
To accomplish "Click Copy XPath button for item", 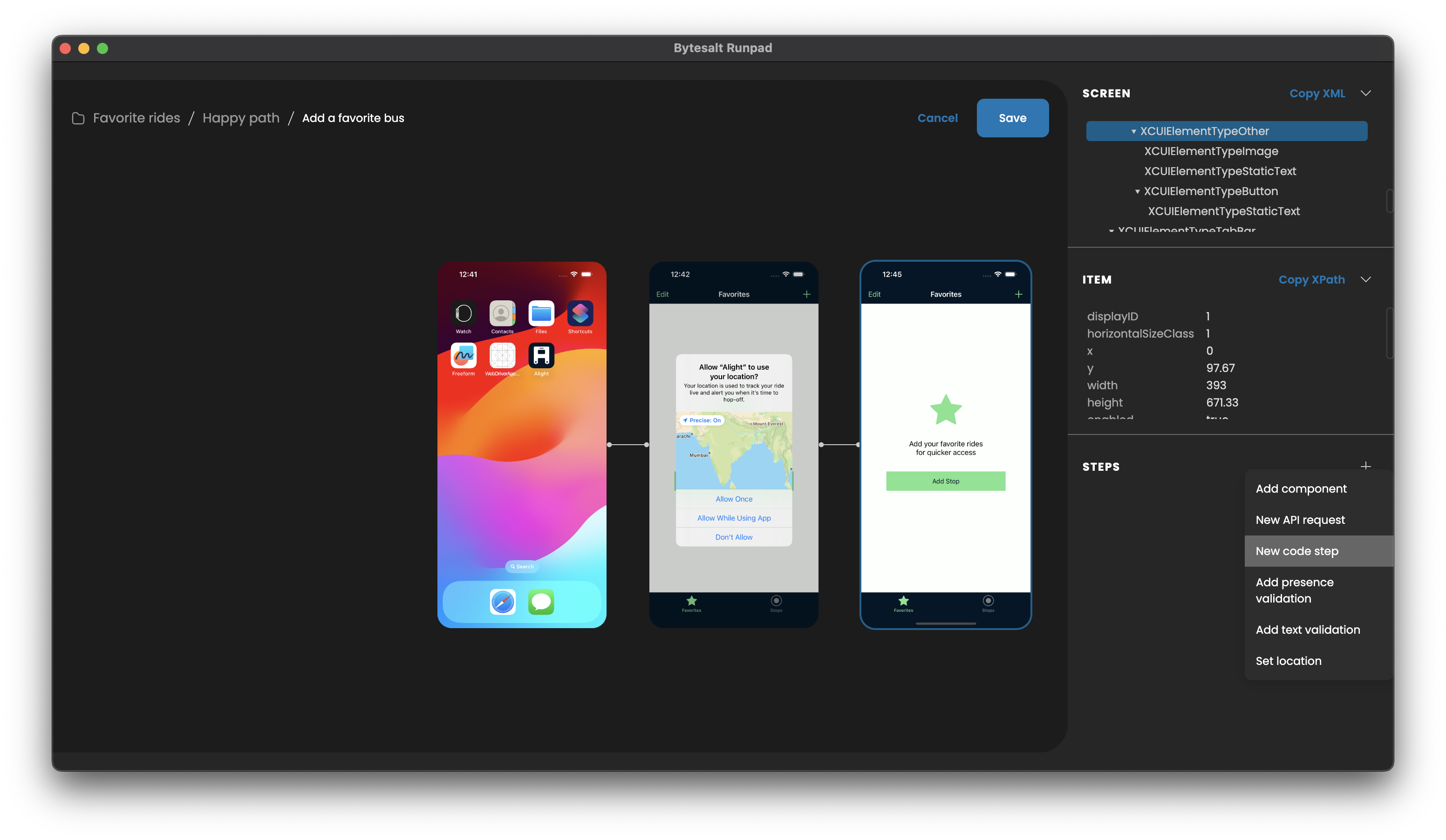I will coord(1311,279).
